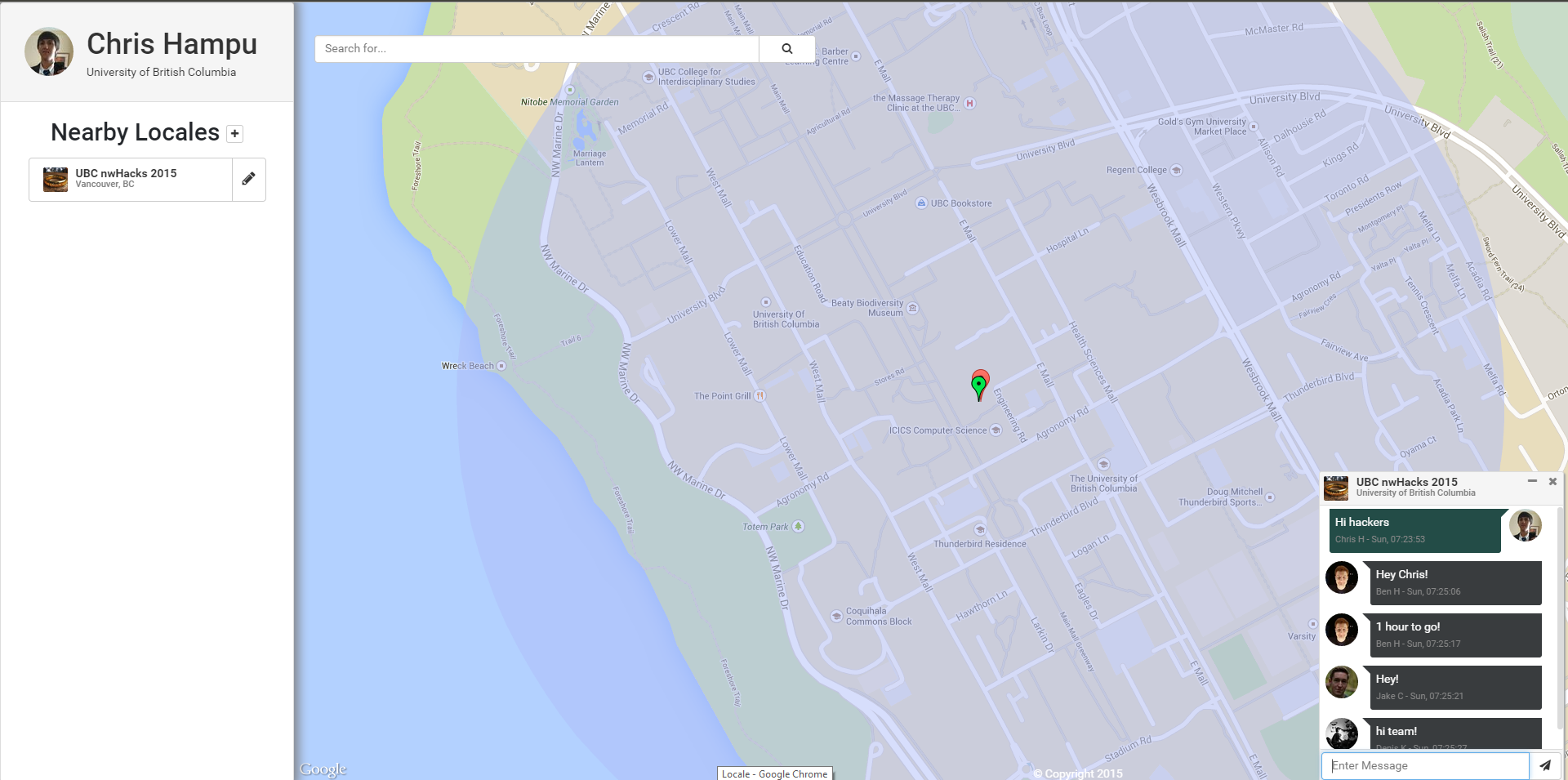Click ICICS Computer Science map icon
Screen dimensions: 1568x780
click(x=996, y=430)
